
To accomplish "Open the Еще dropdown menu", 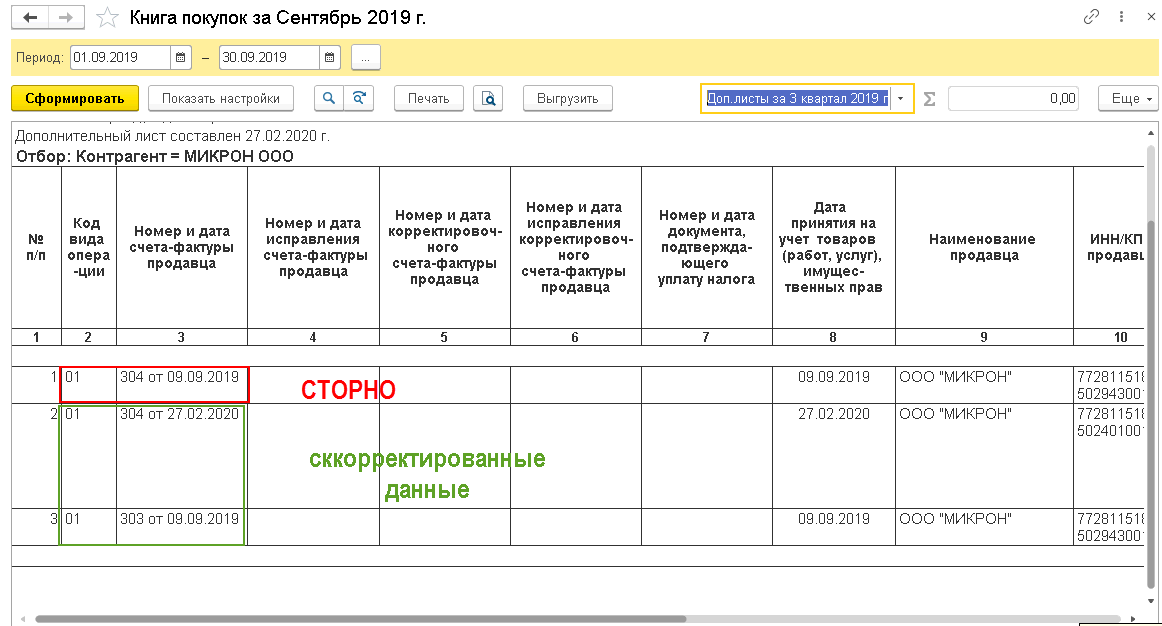I will click(x=1128, y=99).
